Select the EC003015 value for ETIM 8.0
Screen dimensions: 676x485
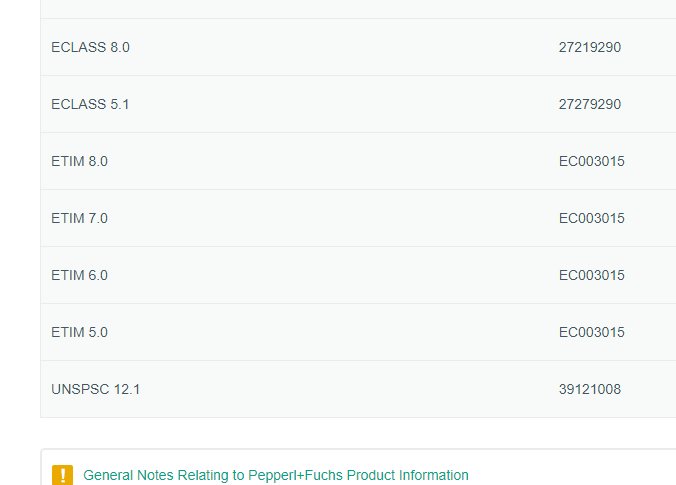[592, 161]
